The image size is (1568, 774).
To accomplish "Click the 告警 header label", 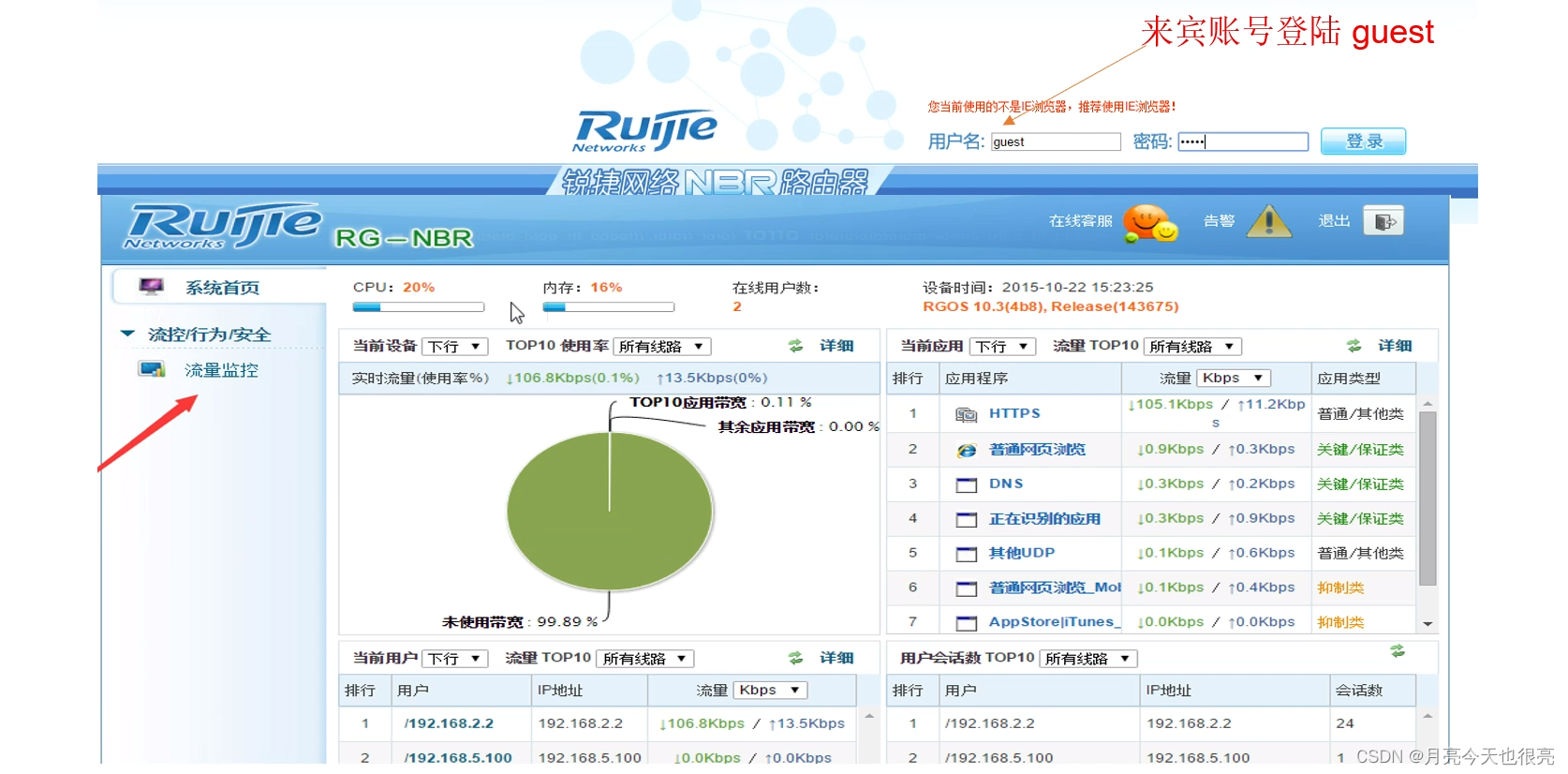I will coord(1219,221).
